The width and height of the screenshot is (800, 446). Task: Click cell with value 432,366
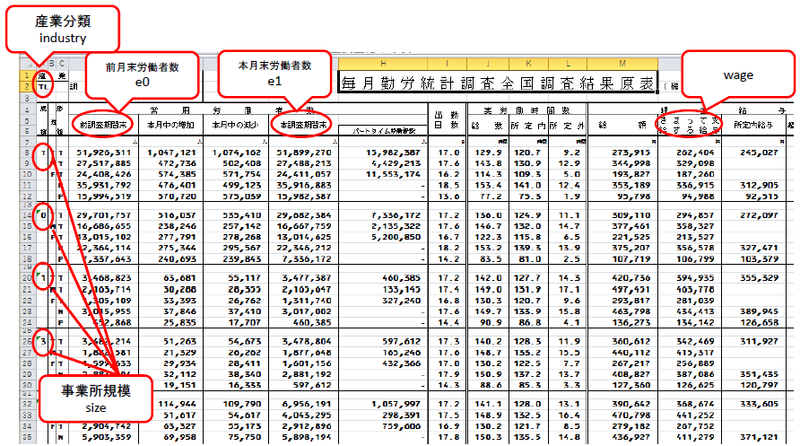[401, 363]
